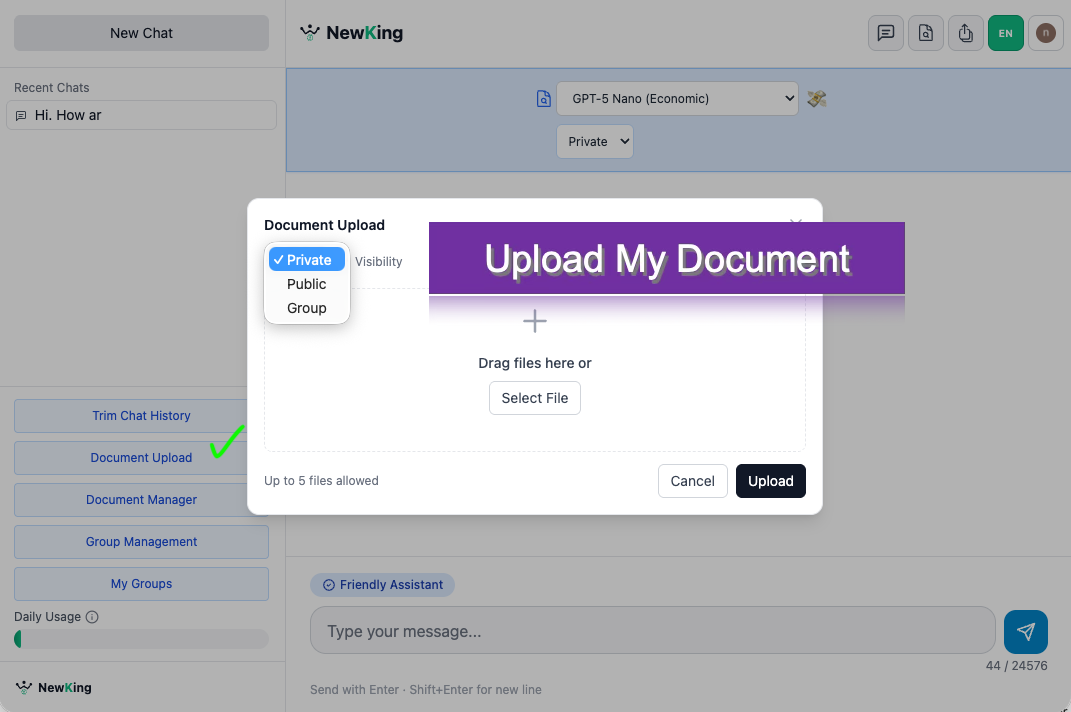This screenshot has height=712, width=1071.
Task: Open the EN language selector
Action: (1005, 33)
